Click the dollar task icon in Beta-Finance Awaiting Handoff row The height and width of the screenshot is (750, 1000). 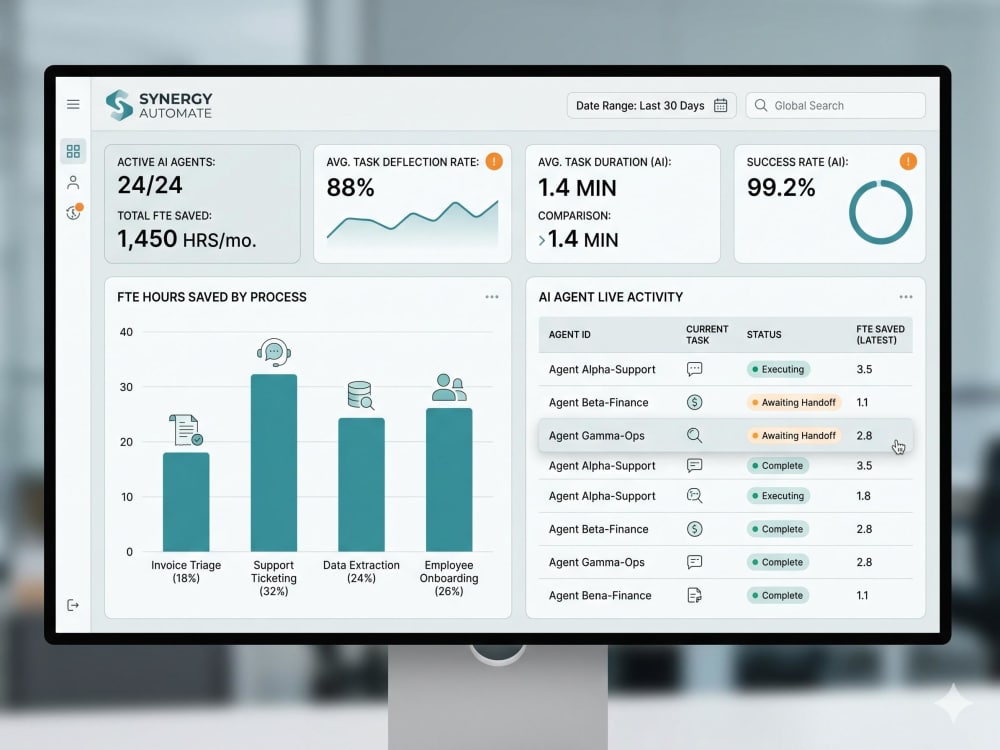coord(695,402)
